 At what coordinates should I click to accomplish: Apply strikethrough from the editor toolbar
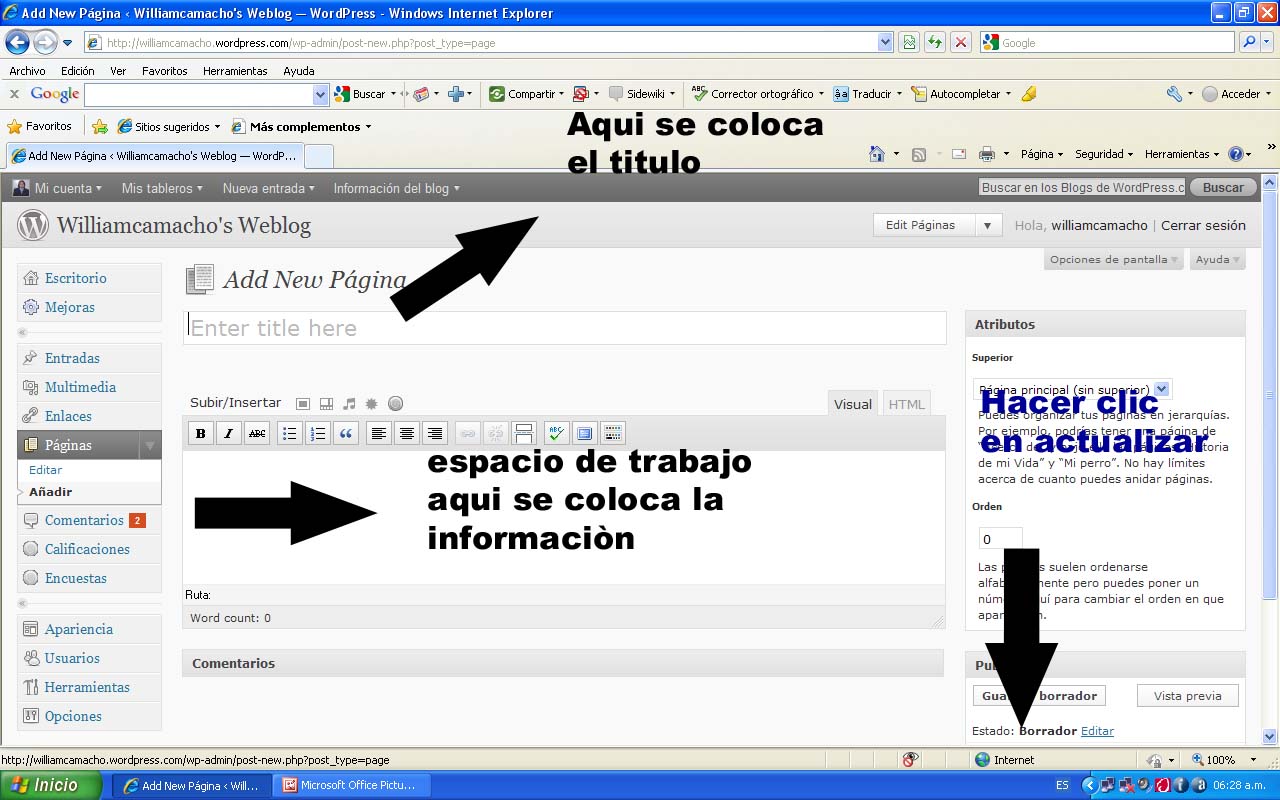click(x=257, y=433)
